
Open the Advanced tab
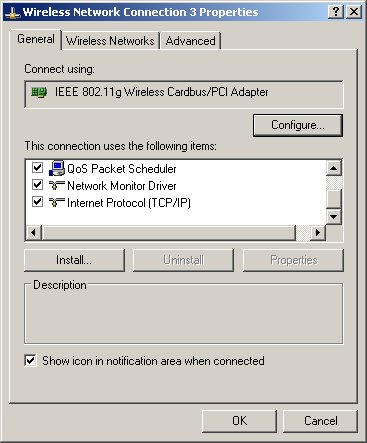190,41
